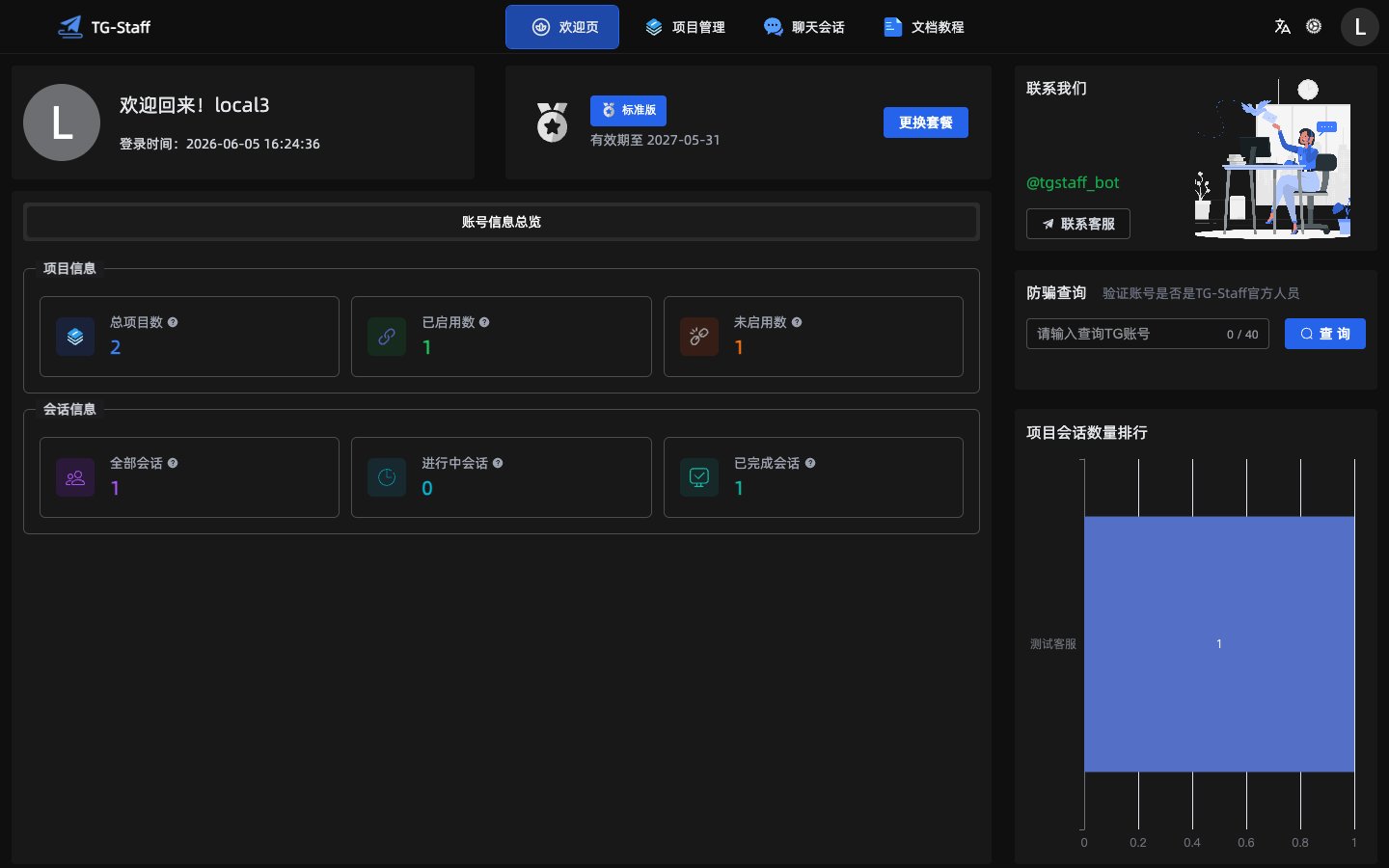Click the 项目会话数量排行 heading
Screen dimensions: 1389x868
pyautogui.click(x=1087, y=433)
